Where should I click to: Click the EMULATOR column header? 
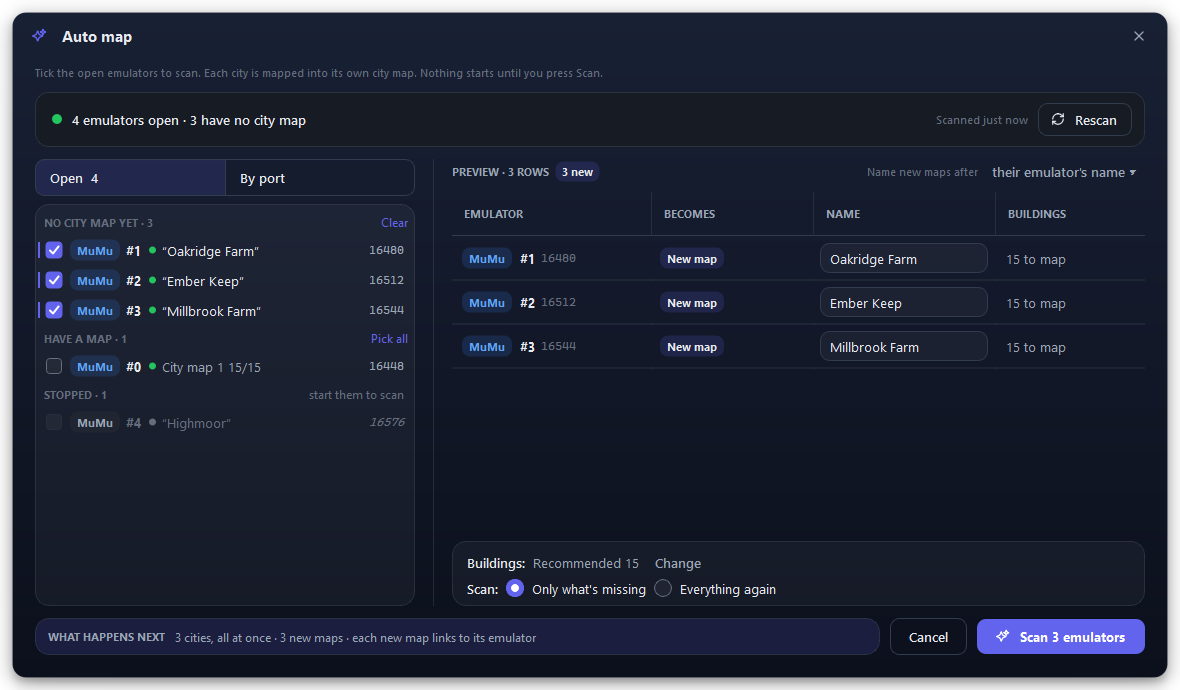point(494,214)
